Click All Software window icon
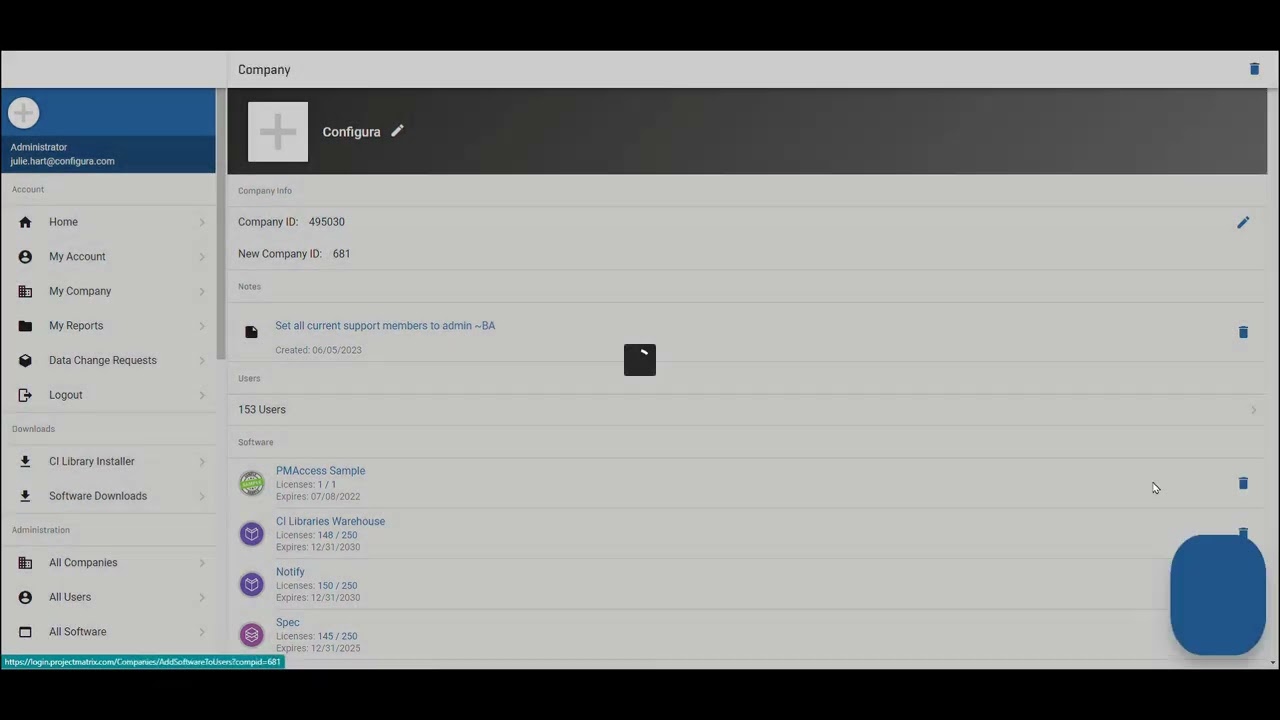Image resolution: width=1280 pixels, height=720 pixels. tap(25, 632)
